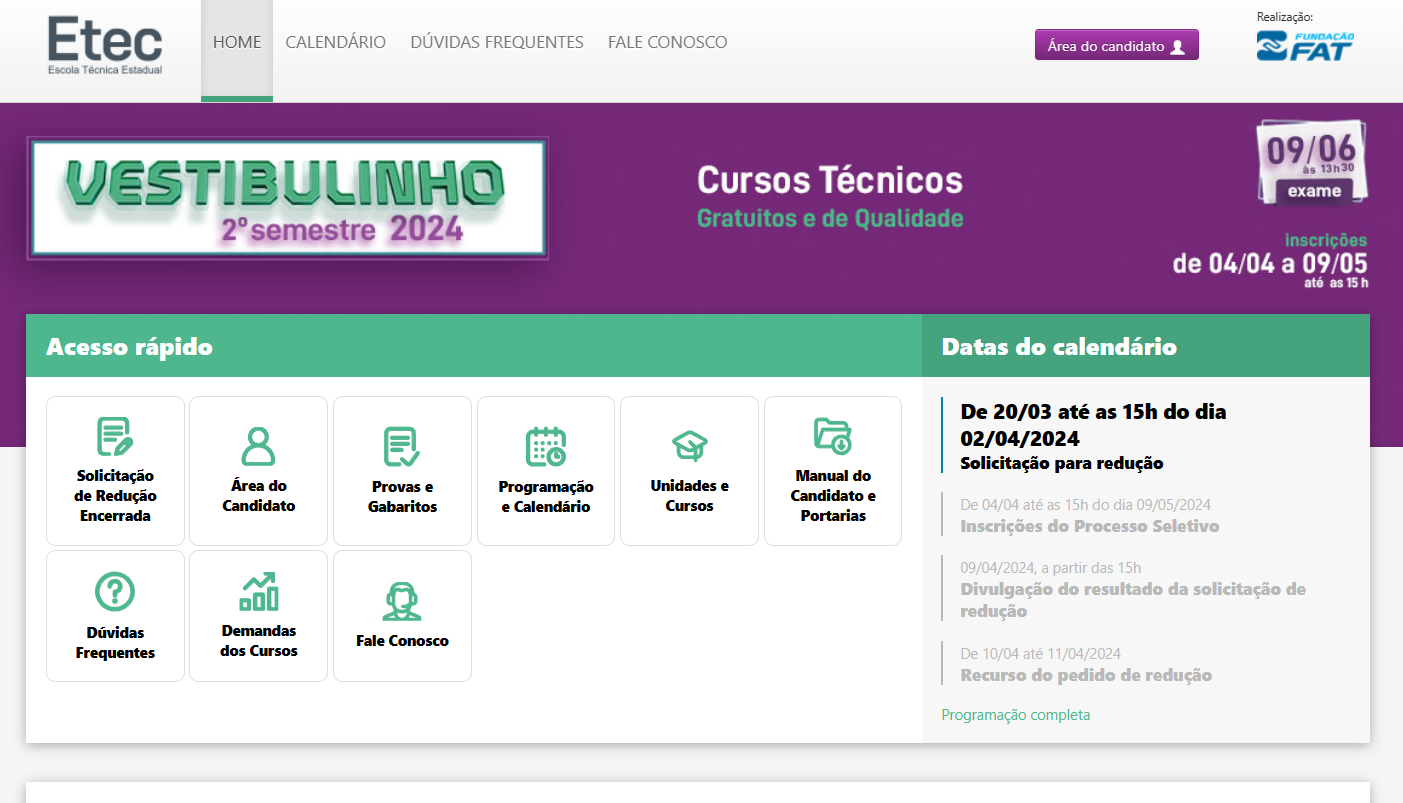Click the Solicitação de Redução document-pencil icon
The image size is (1403, 803).
point(115,436)
